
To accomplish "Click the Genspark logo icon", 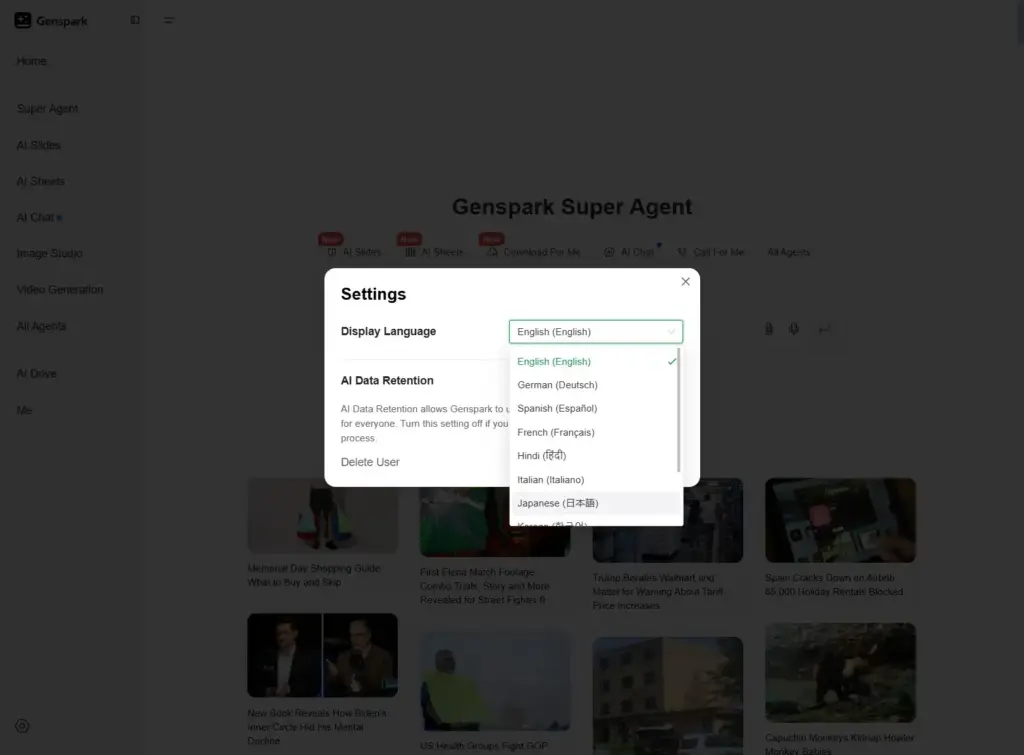I will click(x=23, y=20).
